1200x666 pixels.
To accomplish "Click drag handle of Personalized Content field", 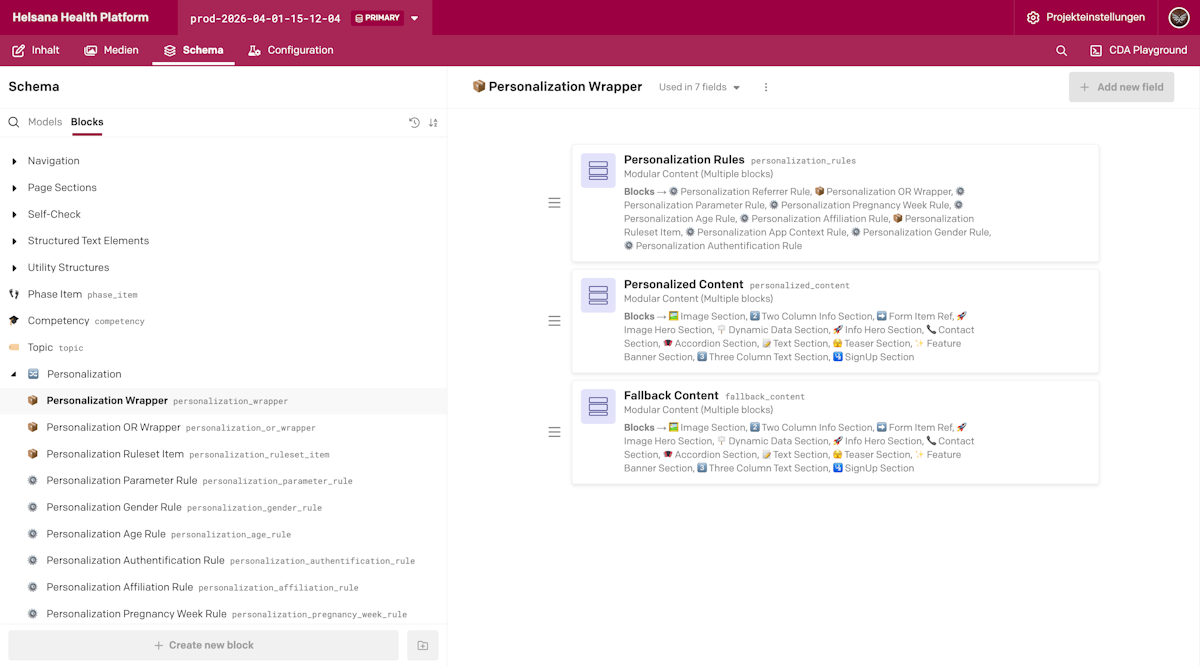I will 554,321.
